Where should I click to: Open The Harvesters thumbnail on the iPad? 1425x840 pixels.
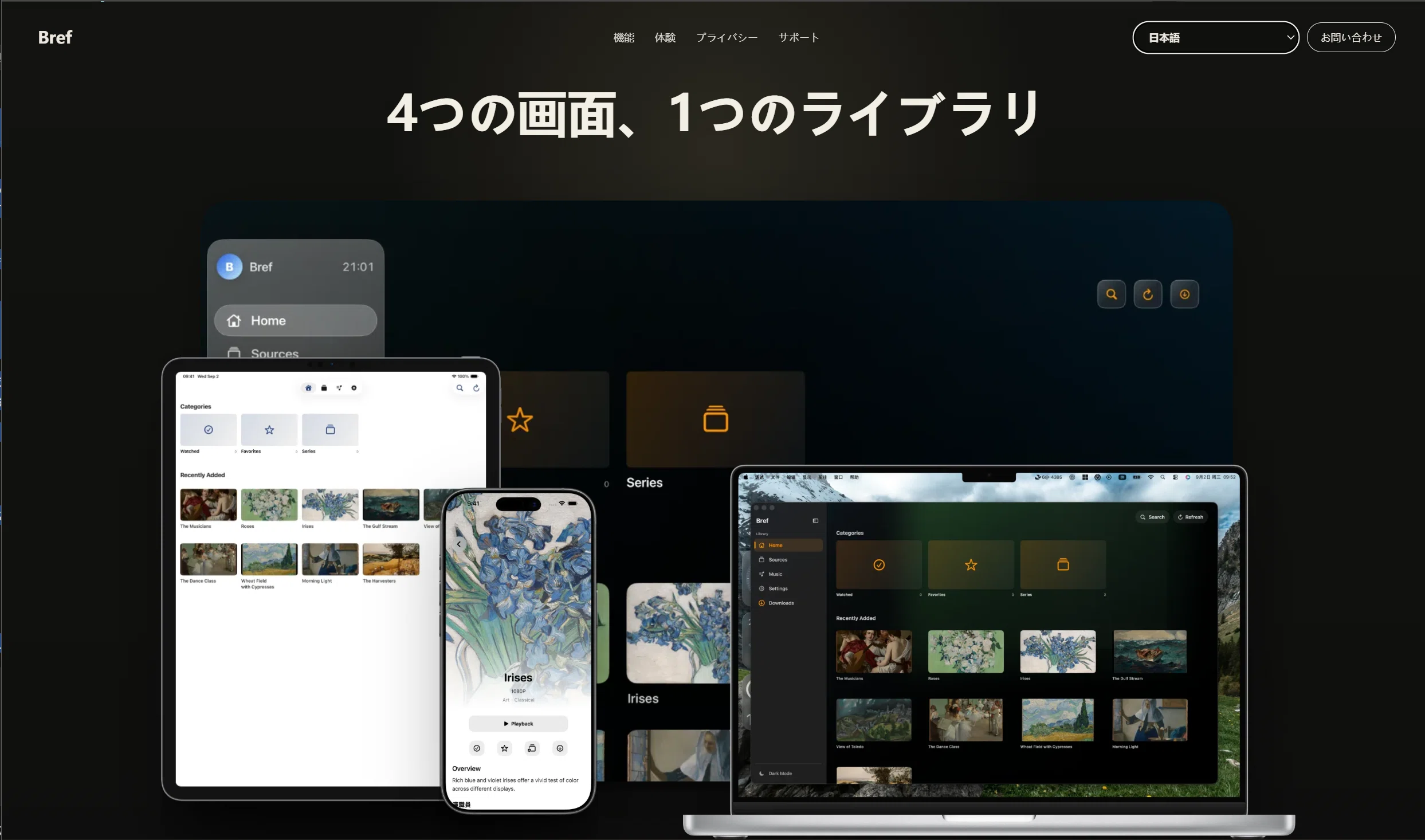391,559
